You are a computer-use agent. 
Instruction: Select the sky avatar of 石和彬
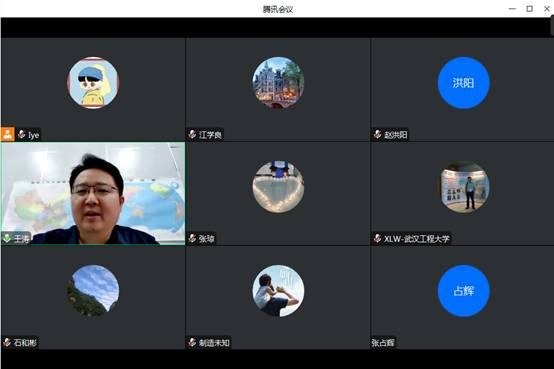coord(93,291)
